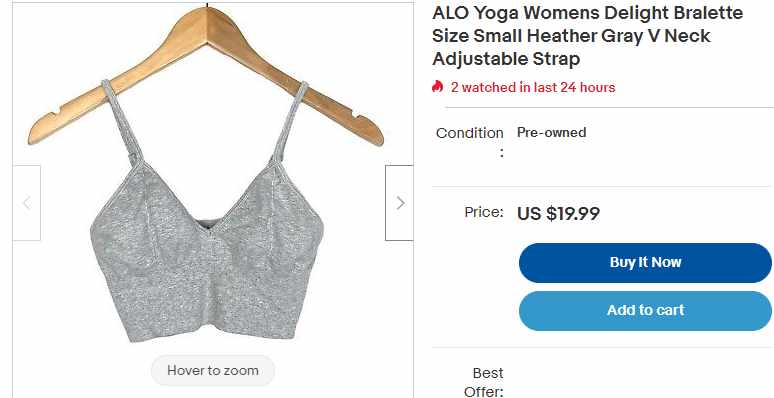Click the Buy It Now button

(x=645, y=263)
